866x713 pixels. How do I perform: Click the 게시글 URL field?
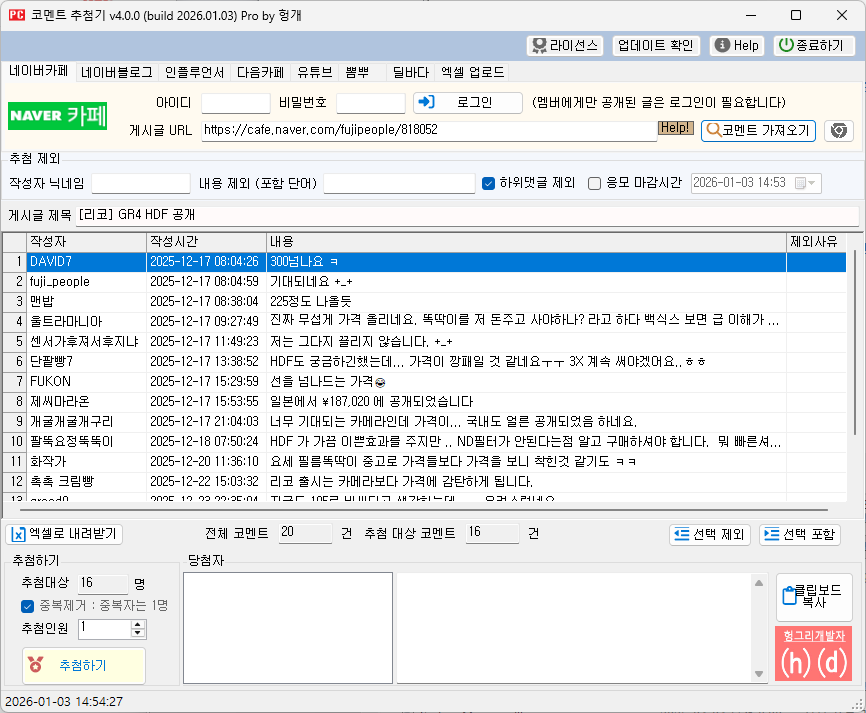pos(429,130)
